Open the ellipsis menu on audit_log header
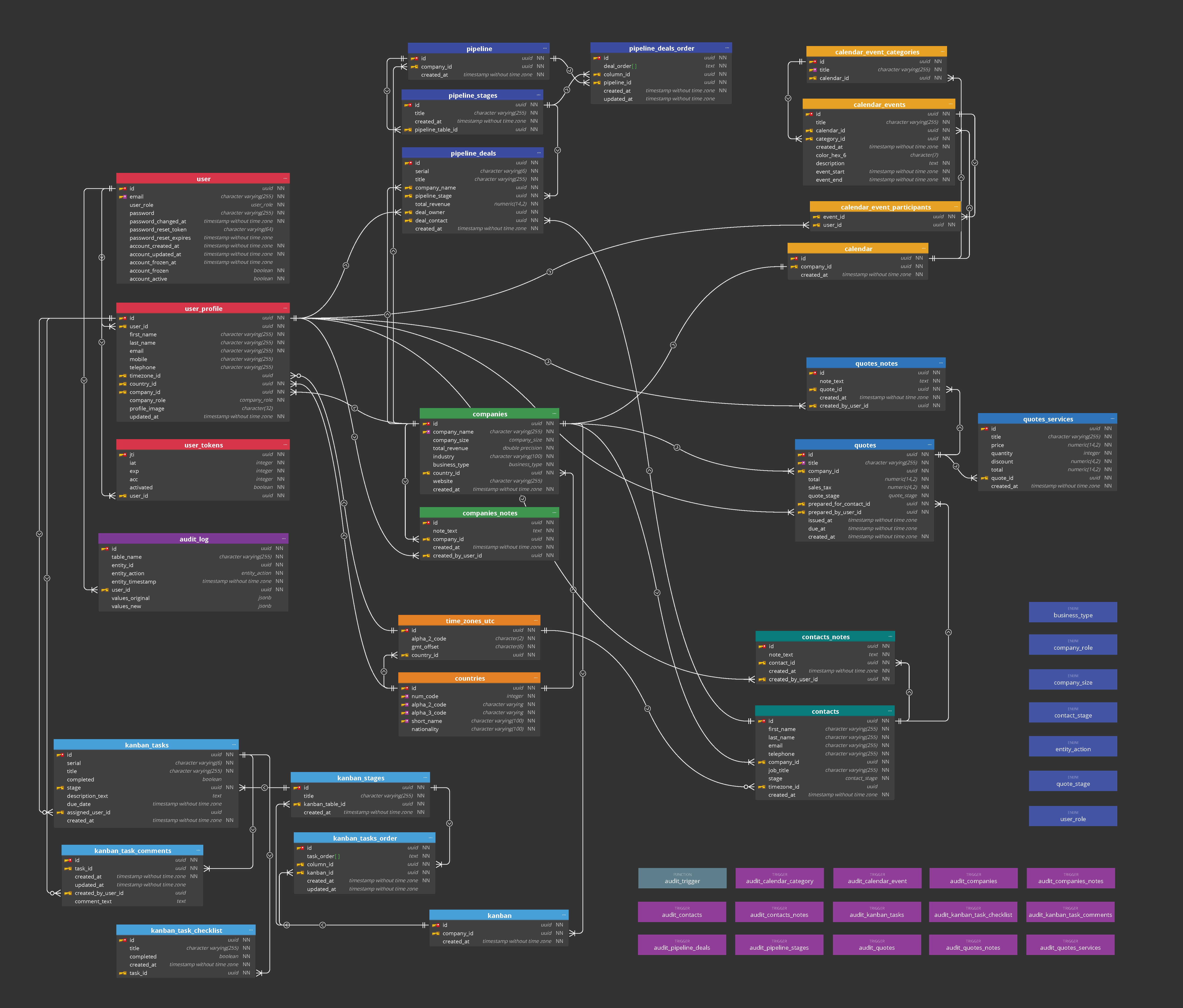The width and height of the screenshot is (1183, 1008). click(x=283, y=539)
